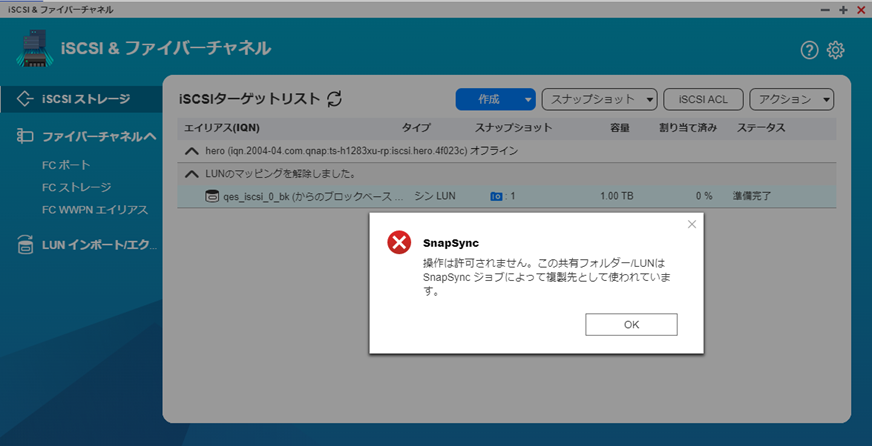Click the LUN disk icon for qes_iscsi_0_bk
872x447 pixels.
pos(211,196)
